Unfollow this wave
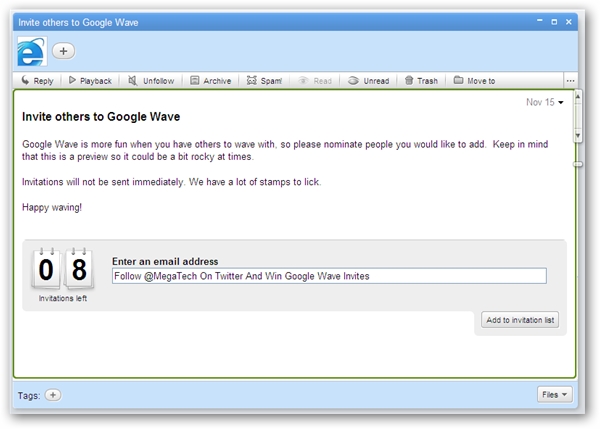Viewport: 600px width, 429px height. coord(151,81)
